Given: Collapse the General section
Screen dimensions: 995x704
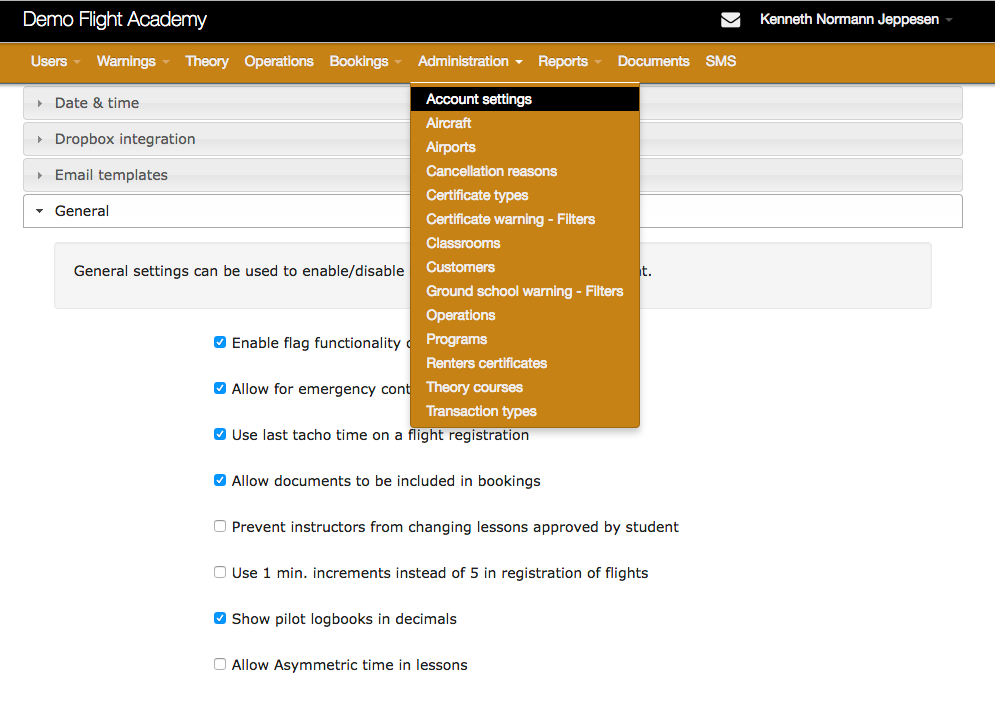Looking at the screenshot, I should (492, 211).
